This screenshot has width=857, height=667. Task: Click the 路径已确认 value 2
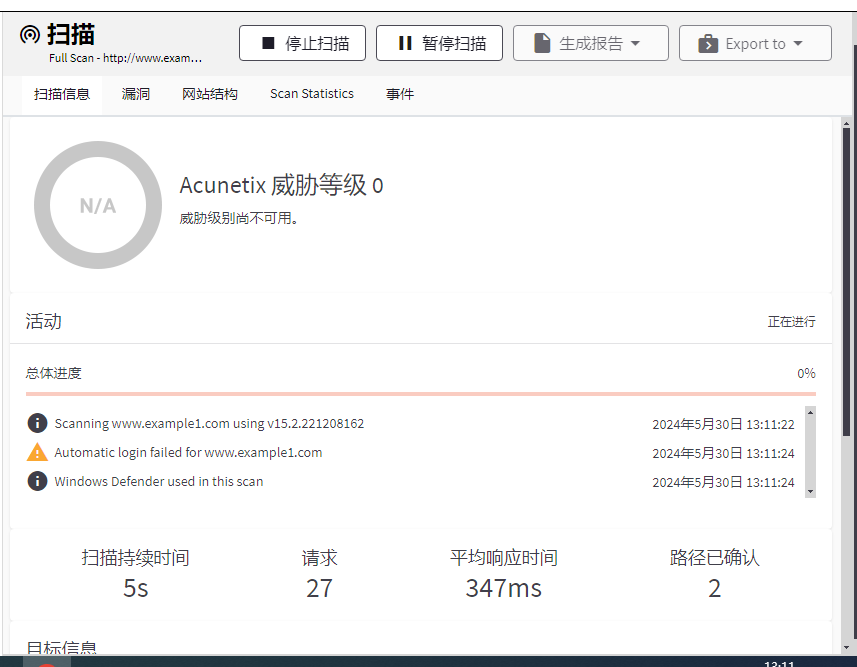click(x=714, y=588)
